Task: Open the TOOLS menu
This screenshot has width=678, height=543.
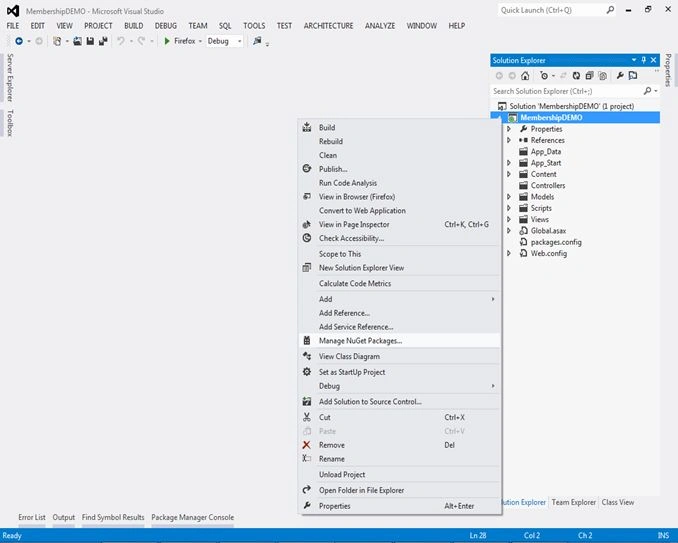Action: coord(254,26)
